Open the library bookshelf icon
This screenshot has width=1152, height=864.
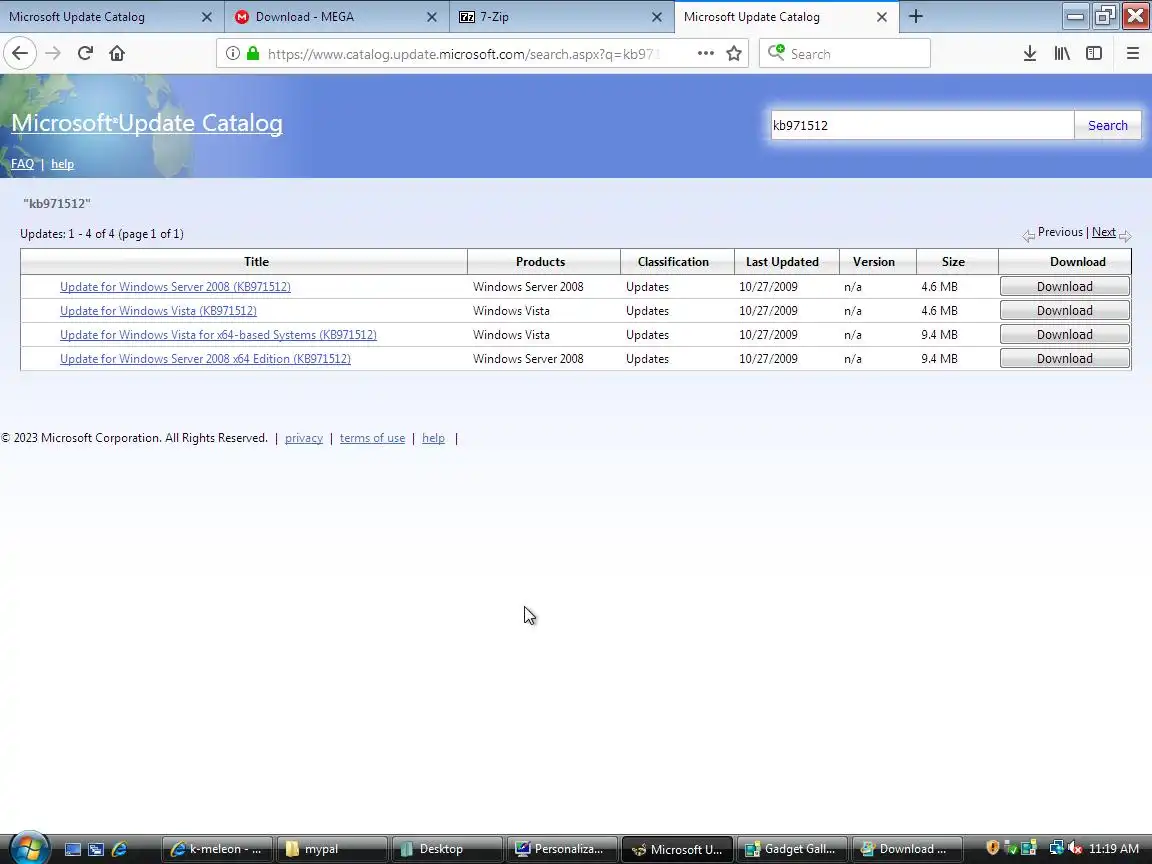[1062, 54]
